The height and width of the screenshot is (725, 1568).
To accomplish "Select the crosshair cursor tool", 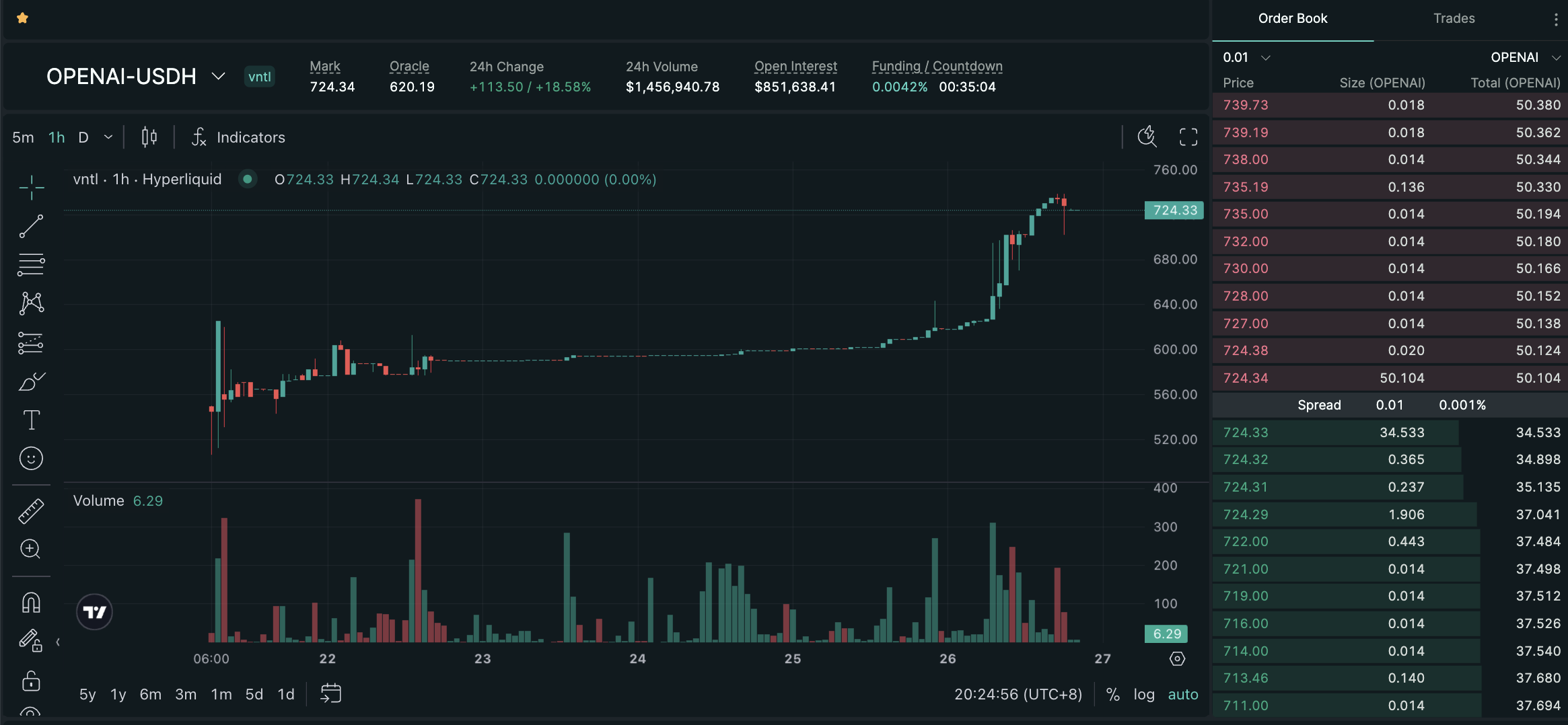I will [x=32, y=188].
